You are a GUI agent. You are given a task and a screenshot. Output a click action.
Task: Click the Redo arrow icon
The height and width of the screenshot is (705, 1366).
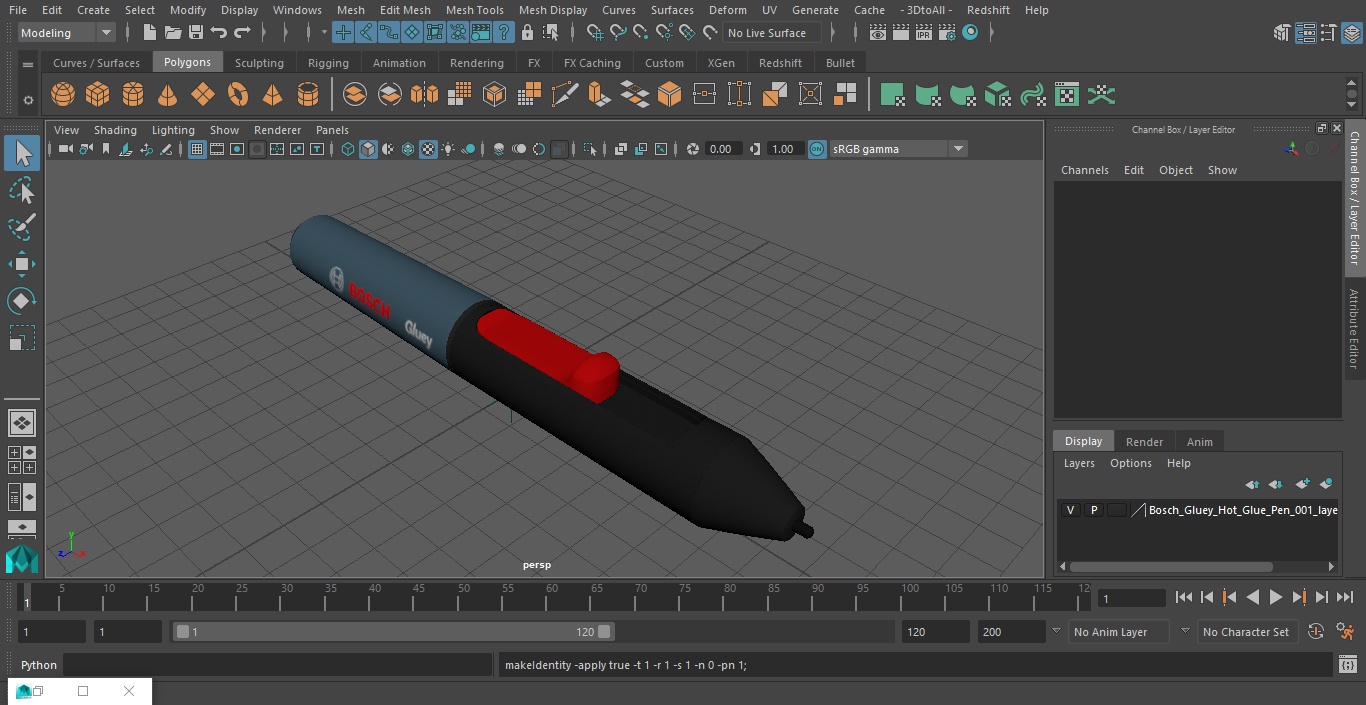[242, 33]
